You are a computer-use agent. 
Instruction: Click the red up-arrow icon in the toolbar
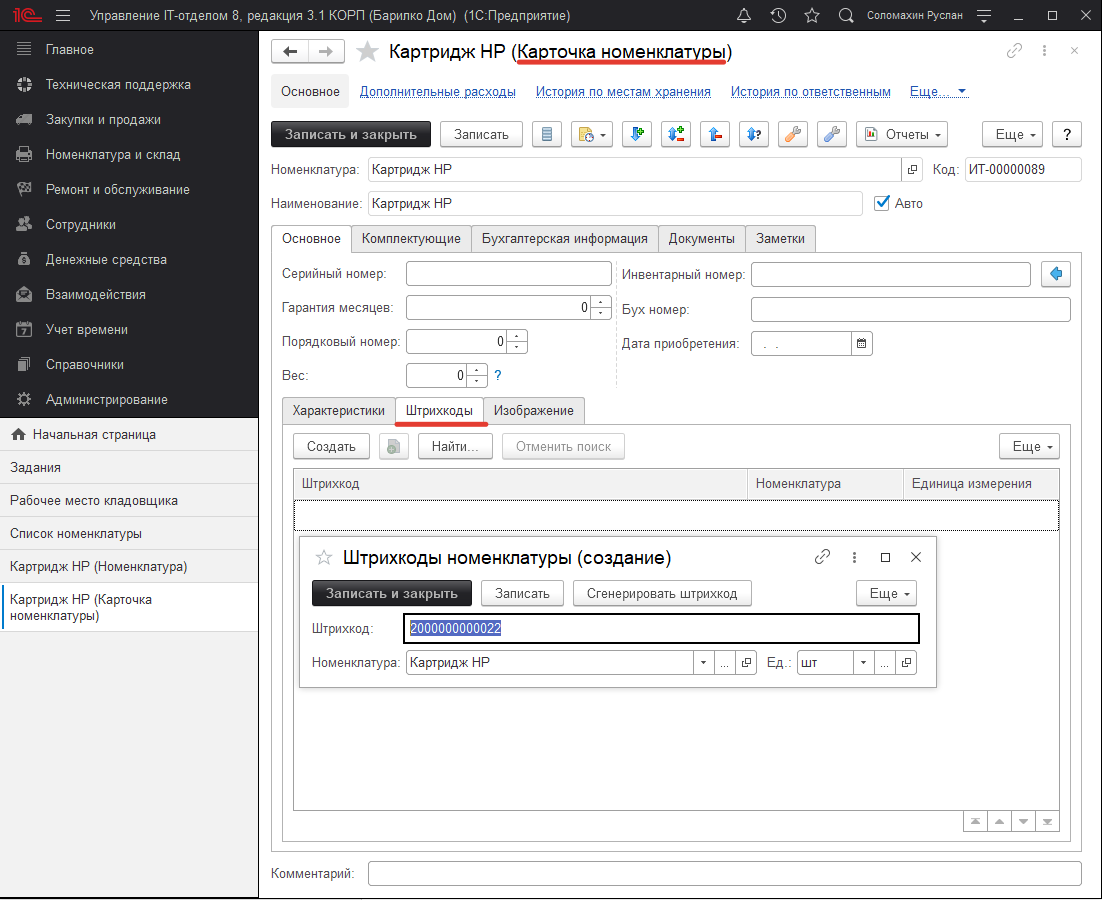pos(714,134)
